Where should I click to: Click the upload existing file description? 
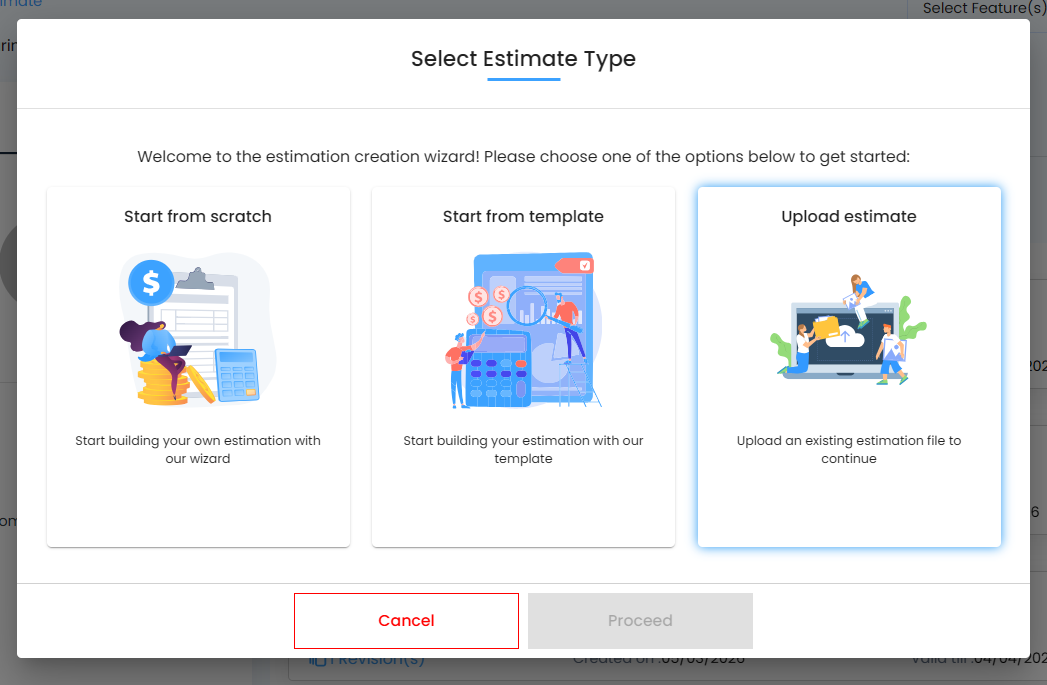849,449
